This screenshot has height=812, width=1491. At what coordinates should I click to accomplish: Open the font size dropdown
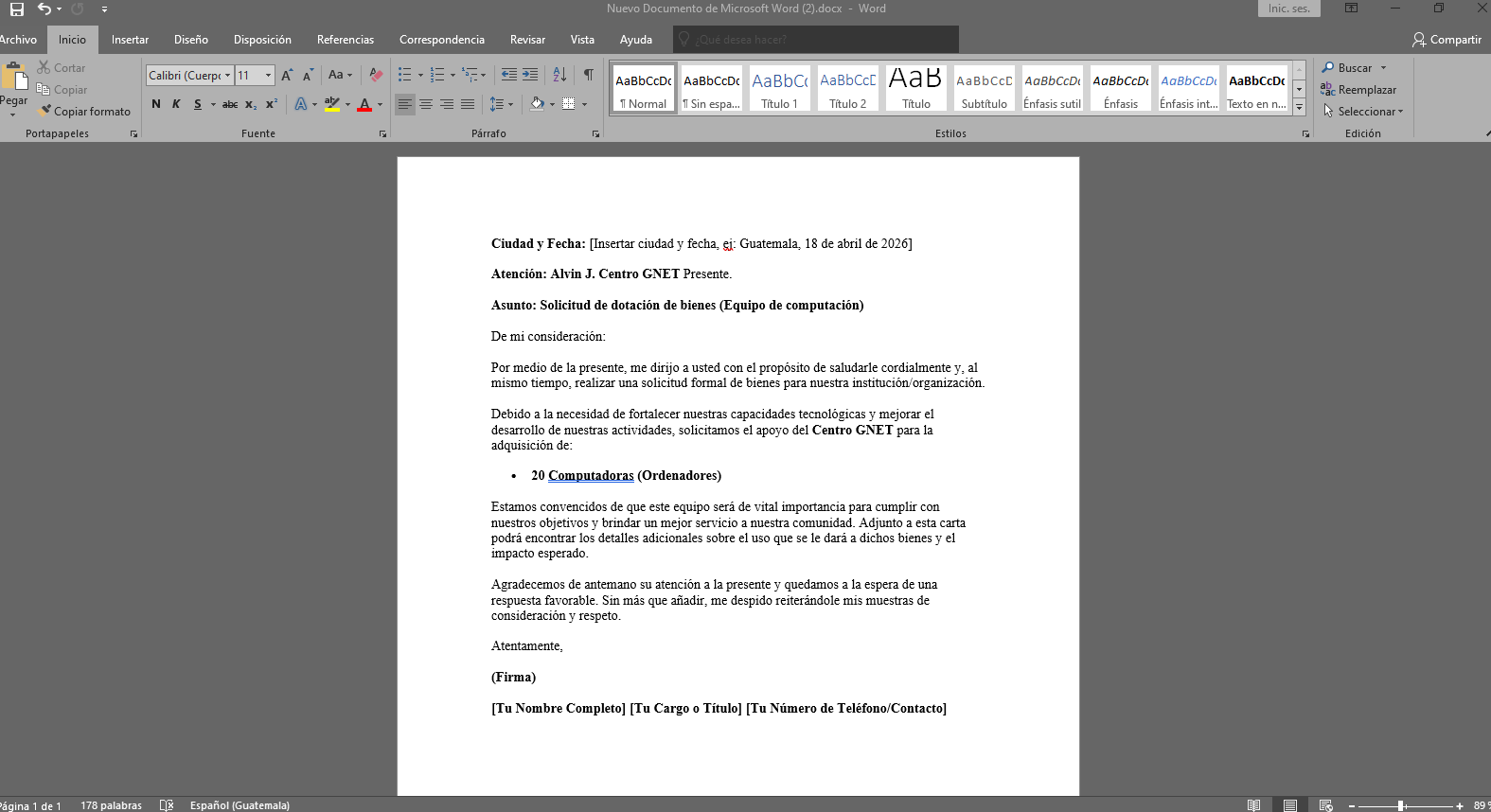point(268,76)
